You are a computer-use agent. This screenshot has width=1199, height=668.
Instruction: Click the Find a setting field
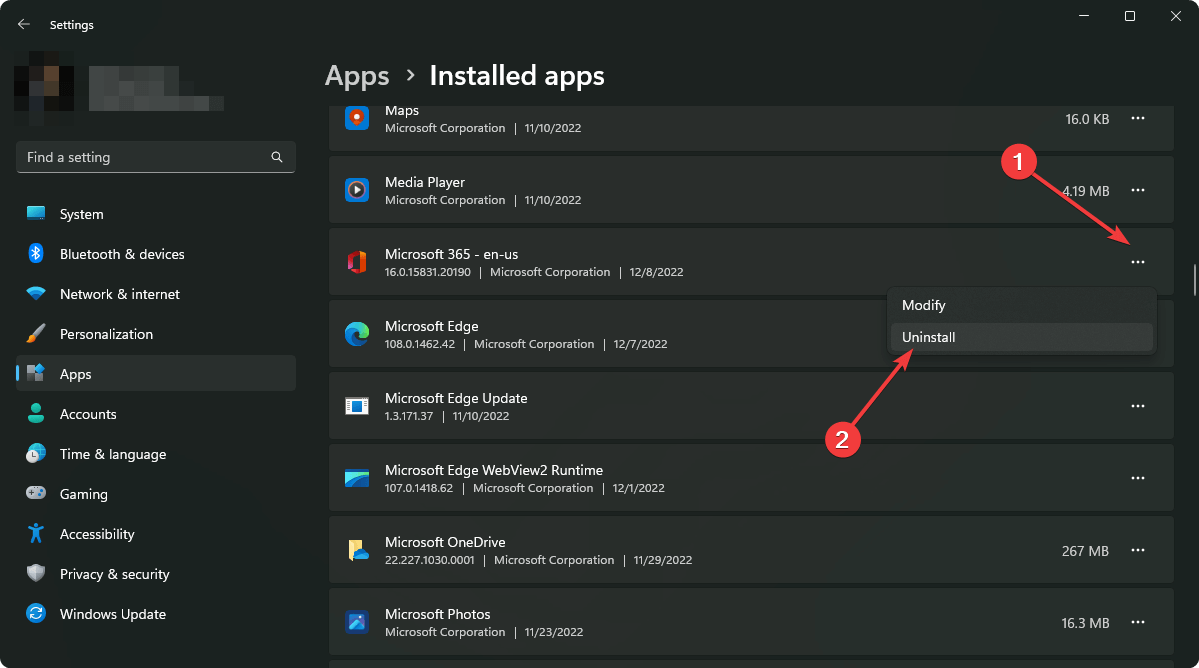click(156, 157)
